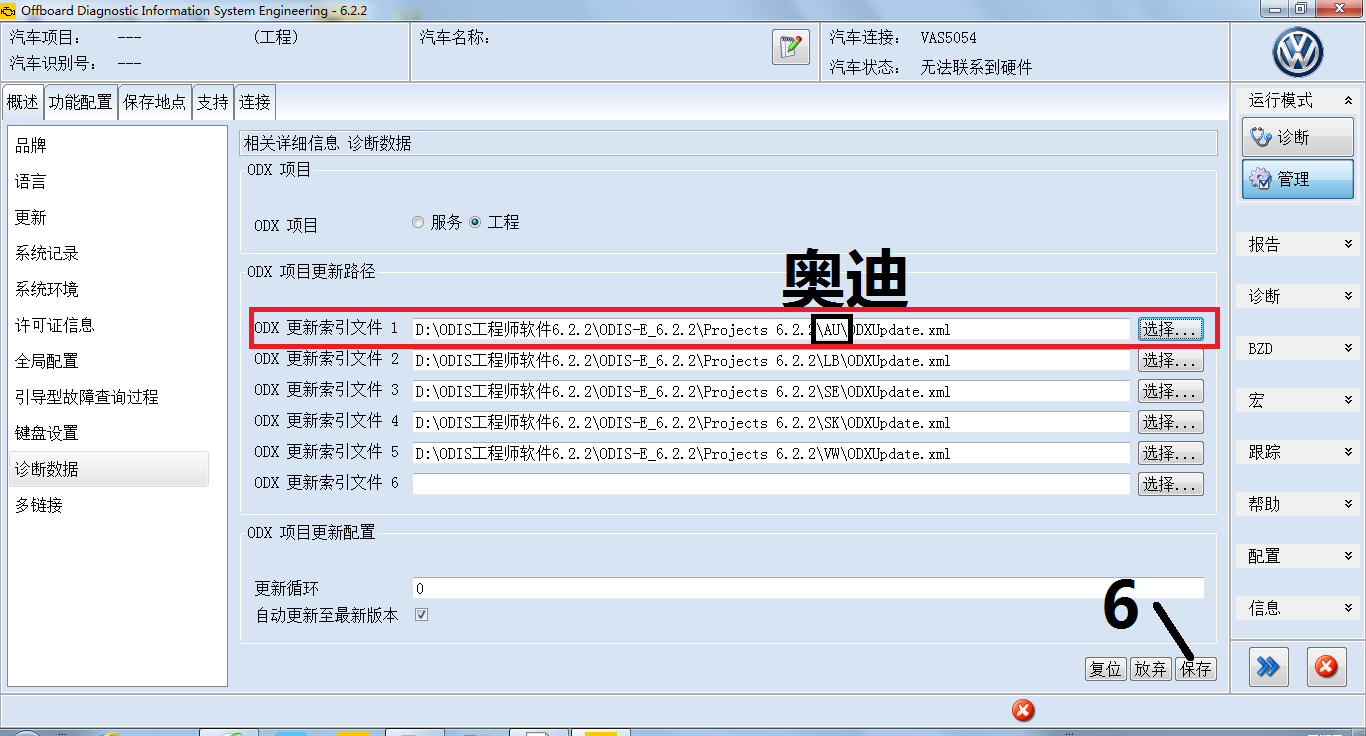This screenshot has width=1366, height=736.
Task: Open the 概述 tab
Action: pos(23,102)
